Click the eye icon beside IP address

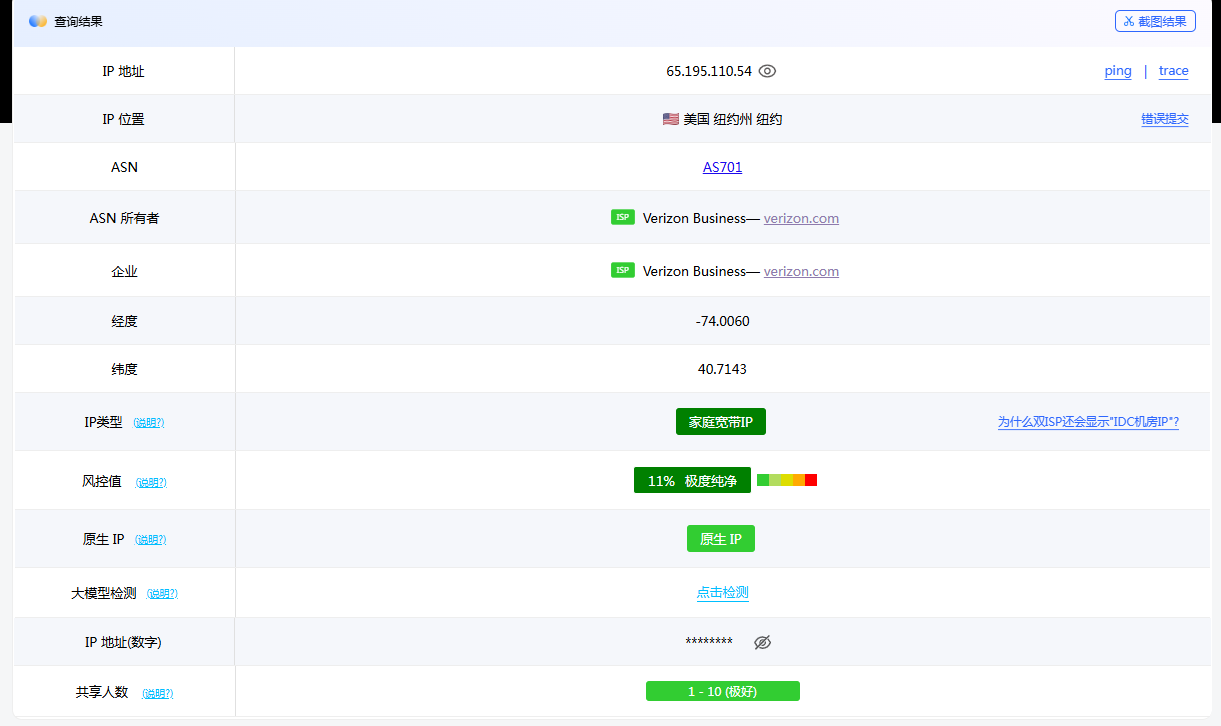tap(767, 71)
